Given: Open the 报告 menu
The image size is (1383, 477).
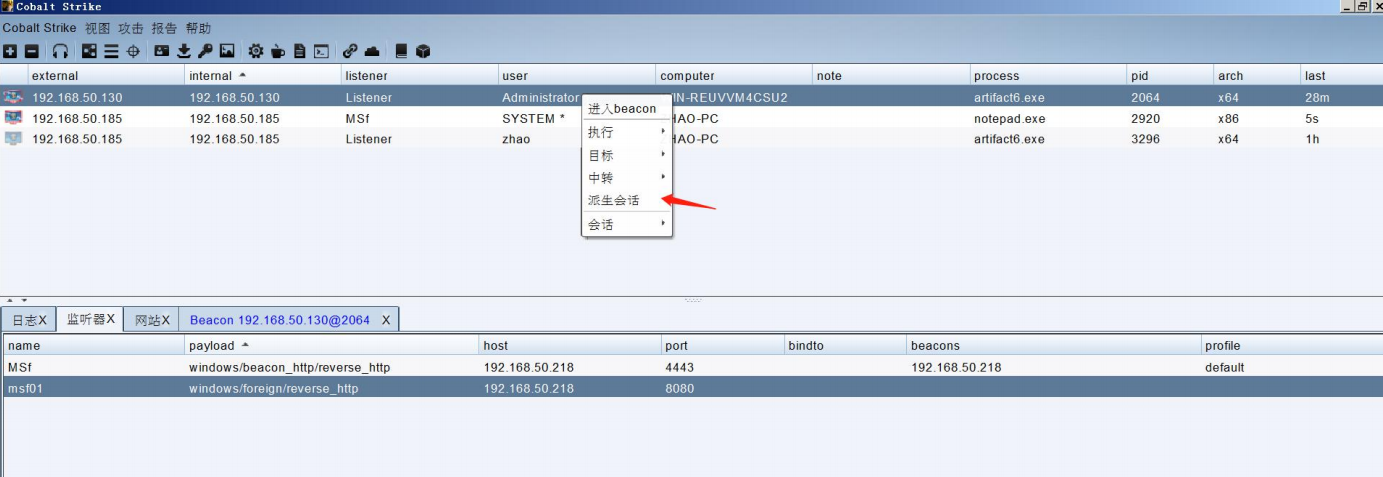Looking at the screenshot, I should 164,28.
